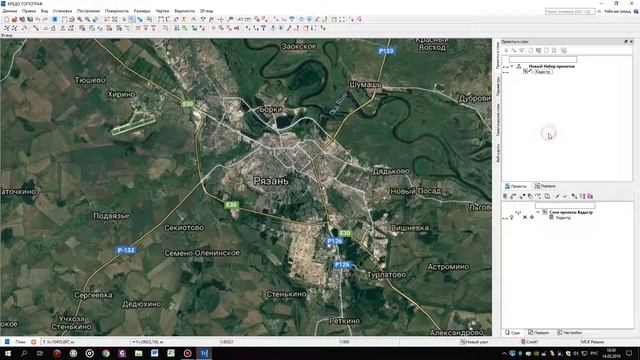640x360 pixels.
Task: Open the Размеры menu
Action: point(142,11)
